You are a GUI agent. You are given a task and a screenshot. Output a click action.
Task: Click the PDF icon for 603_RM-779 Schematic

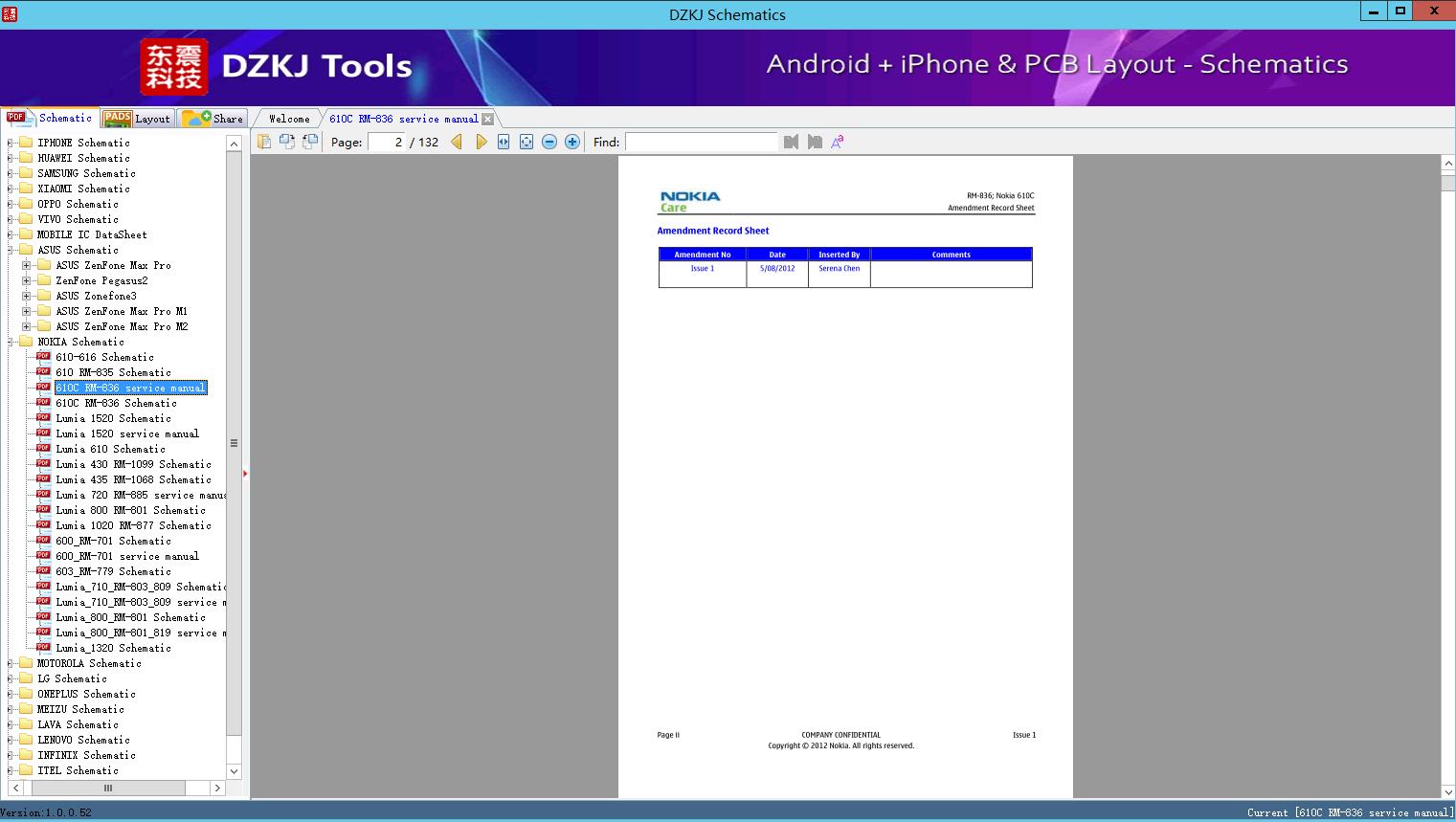tap(43, 571)
